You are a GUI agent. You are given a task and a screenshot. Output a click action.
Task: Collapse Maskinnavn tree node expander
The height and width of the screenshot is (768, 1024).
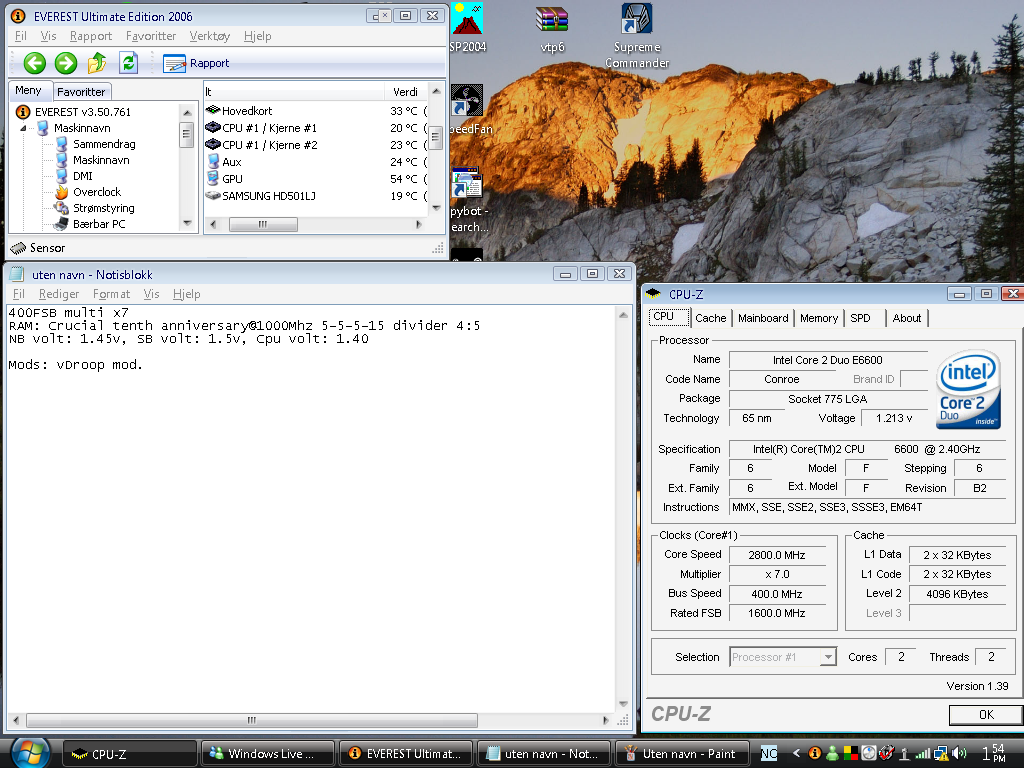24,128
